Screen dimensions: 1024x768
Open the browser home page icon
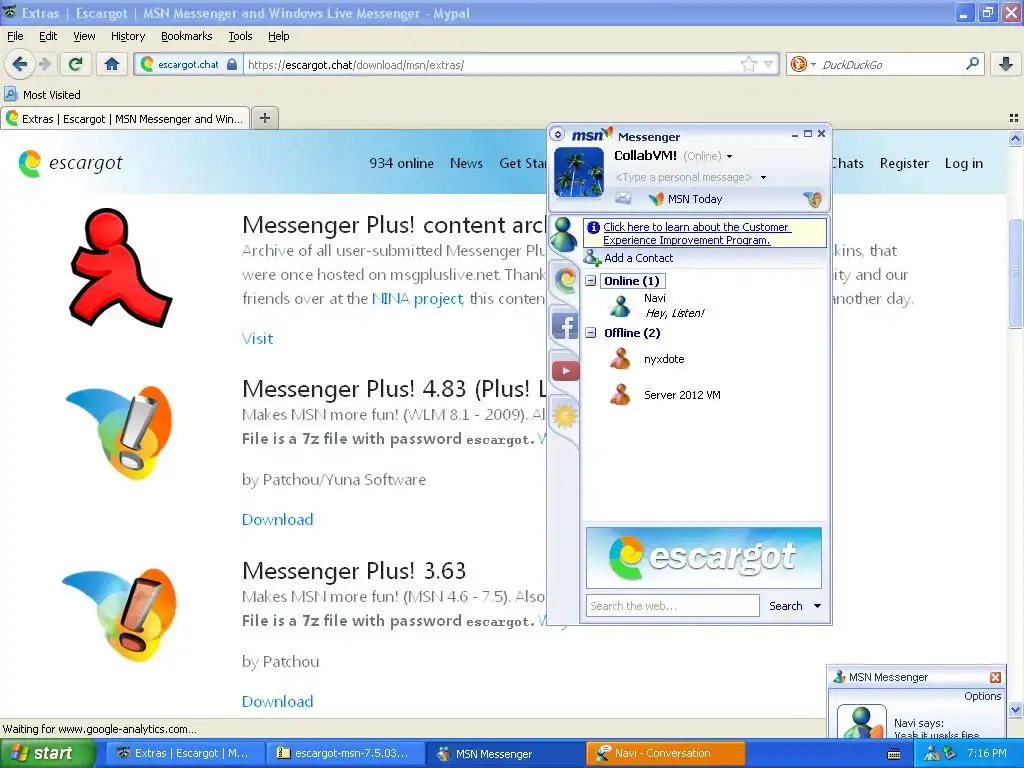click(x=112, y=64)
